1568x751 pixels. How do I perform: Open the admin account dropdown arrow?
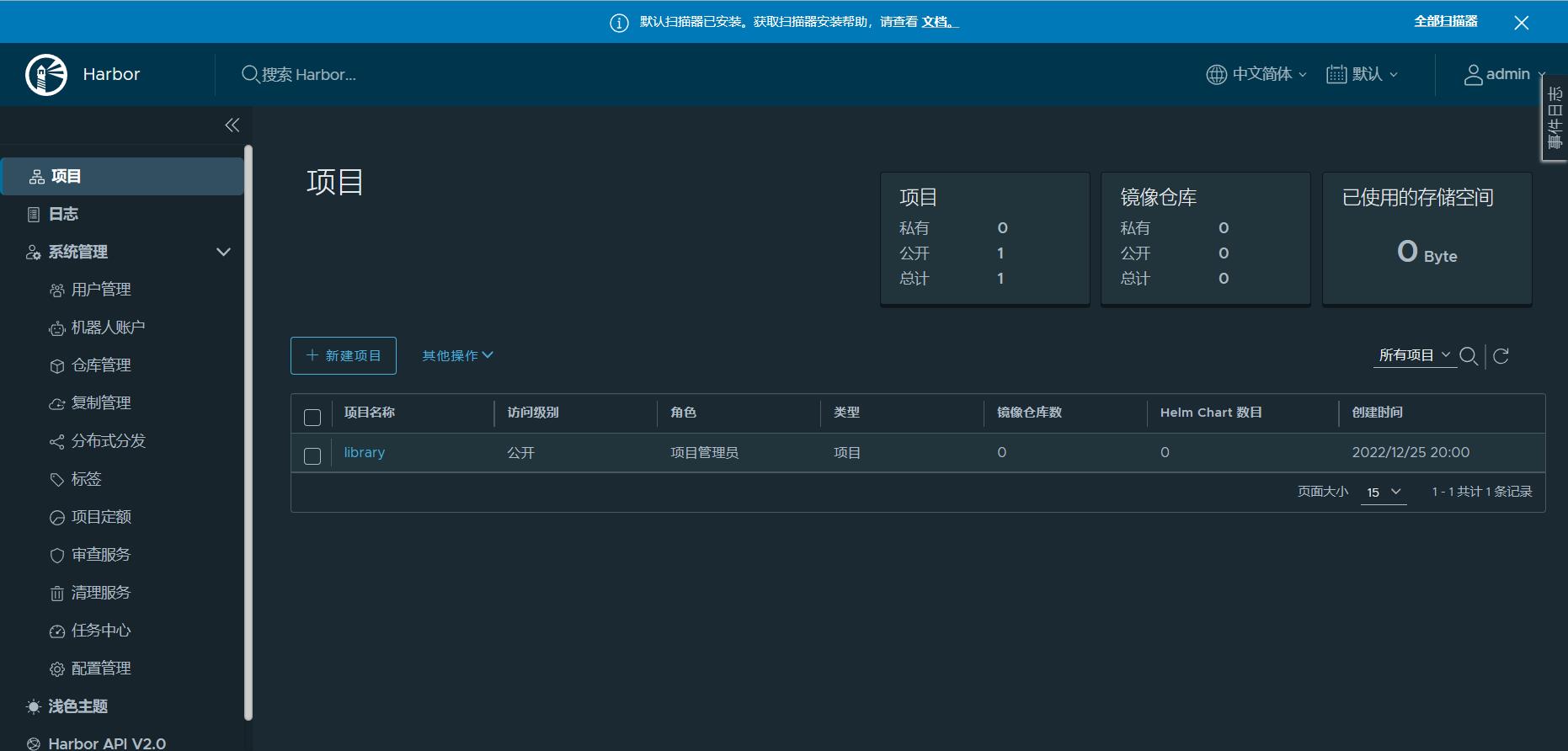coord(1541,75)
